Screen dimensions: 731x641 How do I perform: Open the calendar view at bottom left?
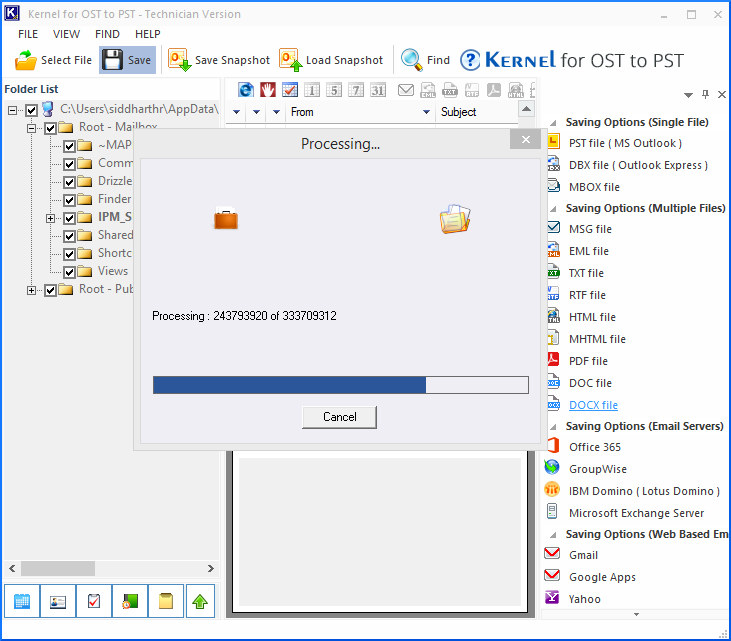coord(22,601)
